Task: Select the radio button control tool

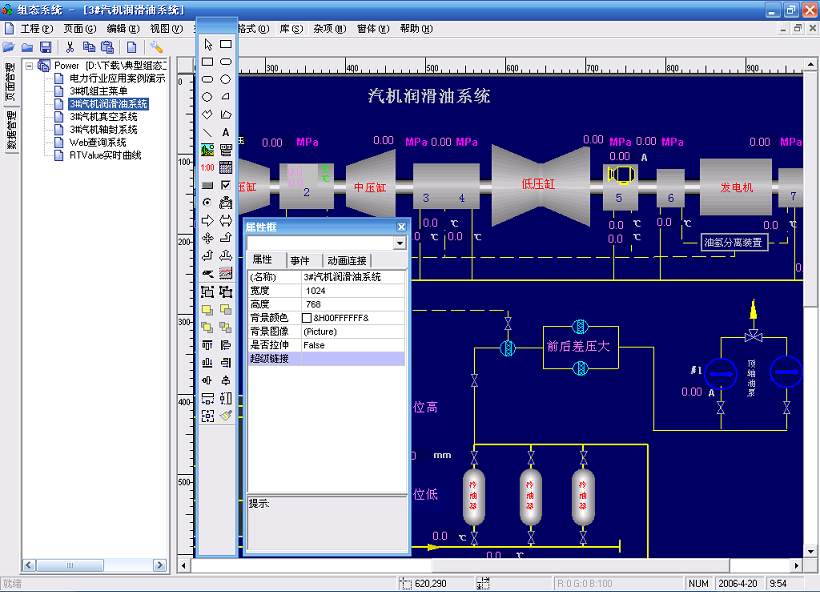Action: pos(208,203)
